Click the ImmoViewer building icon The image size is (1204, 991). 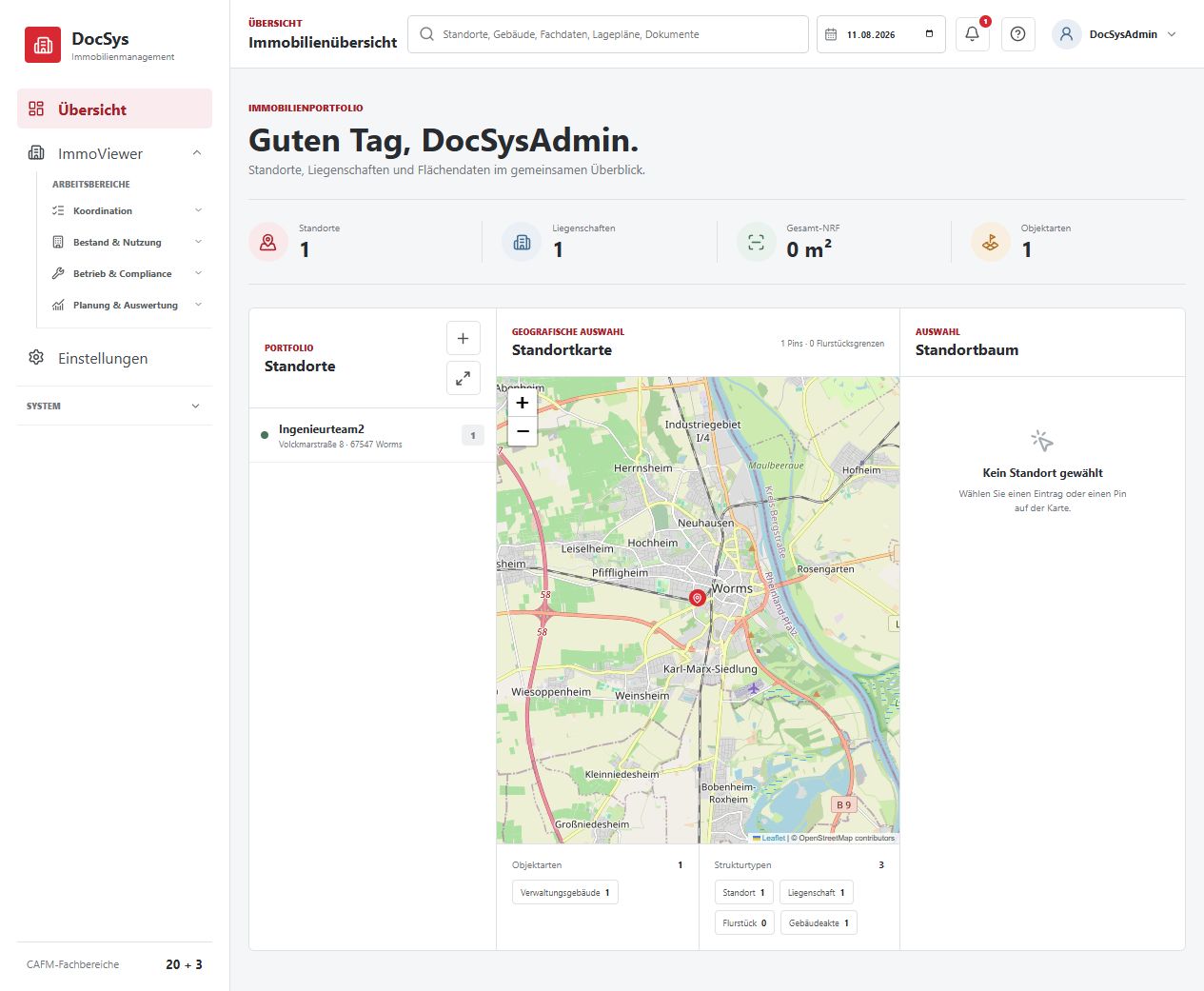point(36,153)
